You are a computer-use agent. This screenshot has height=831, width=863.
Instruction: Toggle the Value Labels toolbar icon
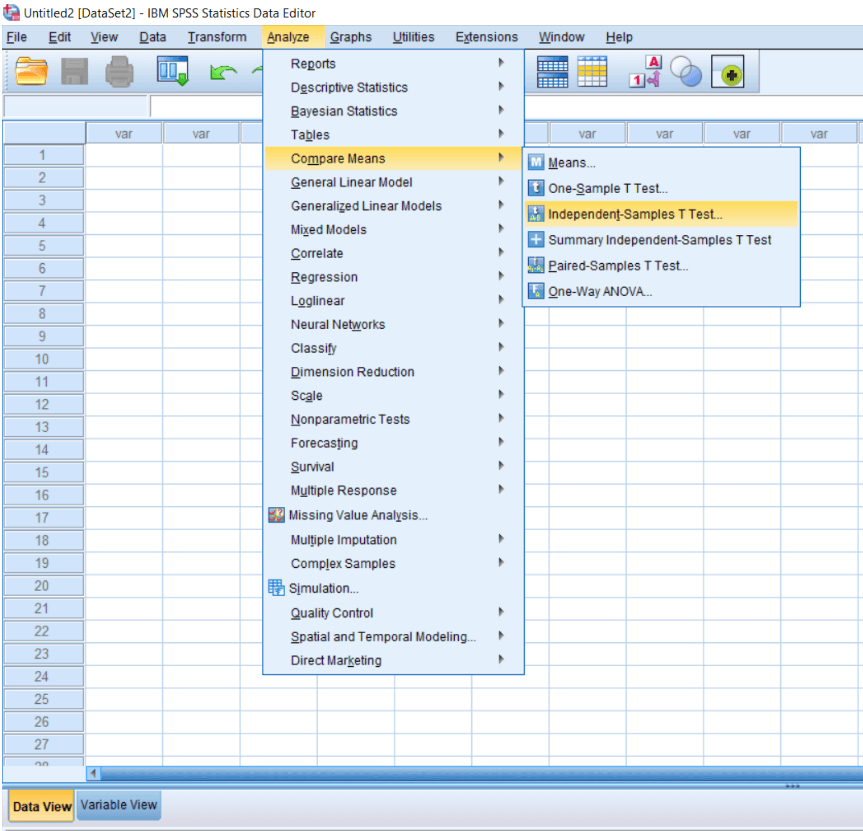click(645, 72)
